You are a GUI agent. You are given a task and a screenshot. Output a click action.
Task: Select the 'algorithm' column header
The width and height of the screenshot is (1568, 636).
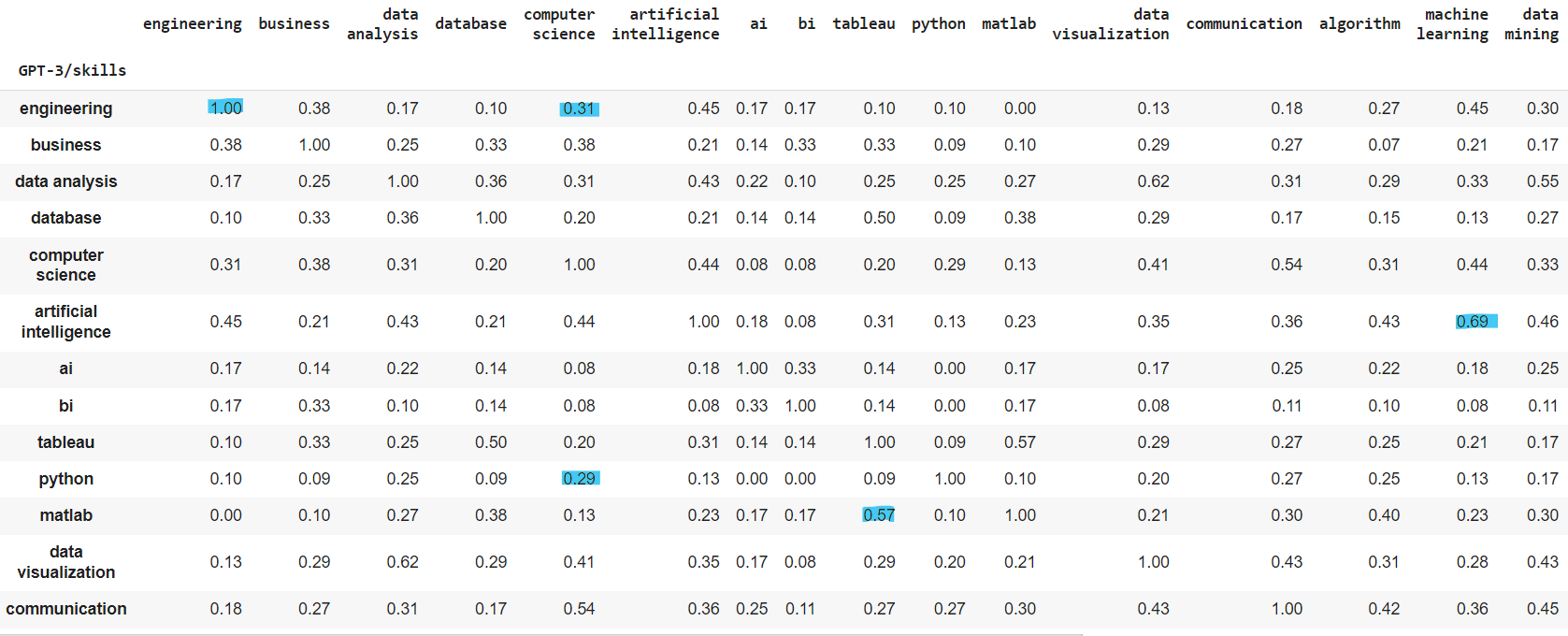click(1359, 23)
